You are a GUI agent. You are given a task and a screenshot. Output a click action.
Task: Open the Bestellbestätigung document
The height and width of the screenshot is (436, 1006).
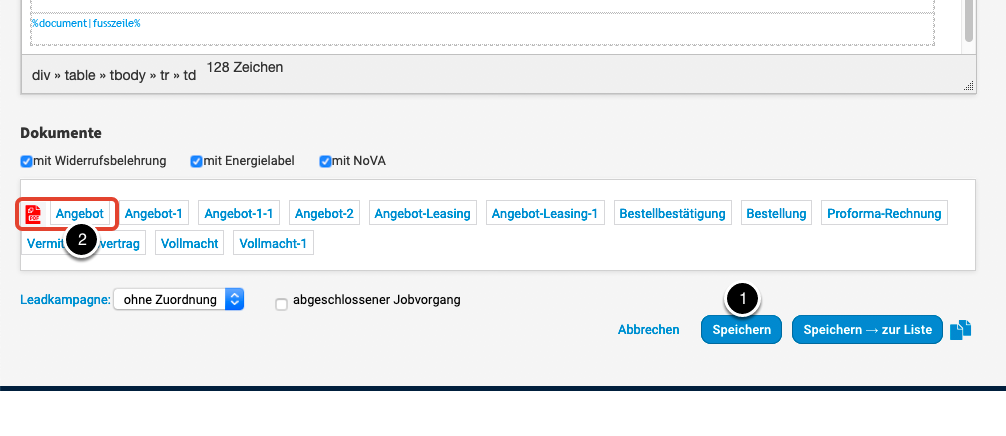(x=672, y=213)
